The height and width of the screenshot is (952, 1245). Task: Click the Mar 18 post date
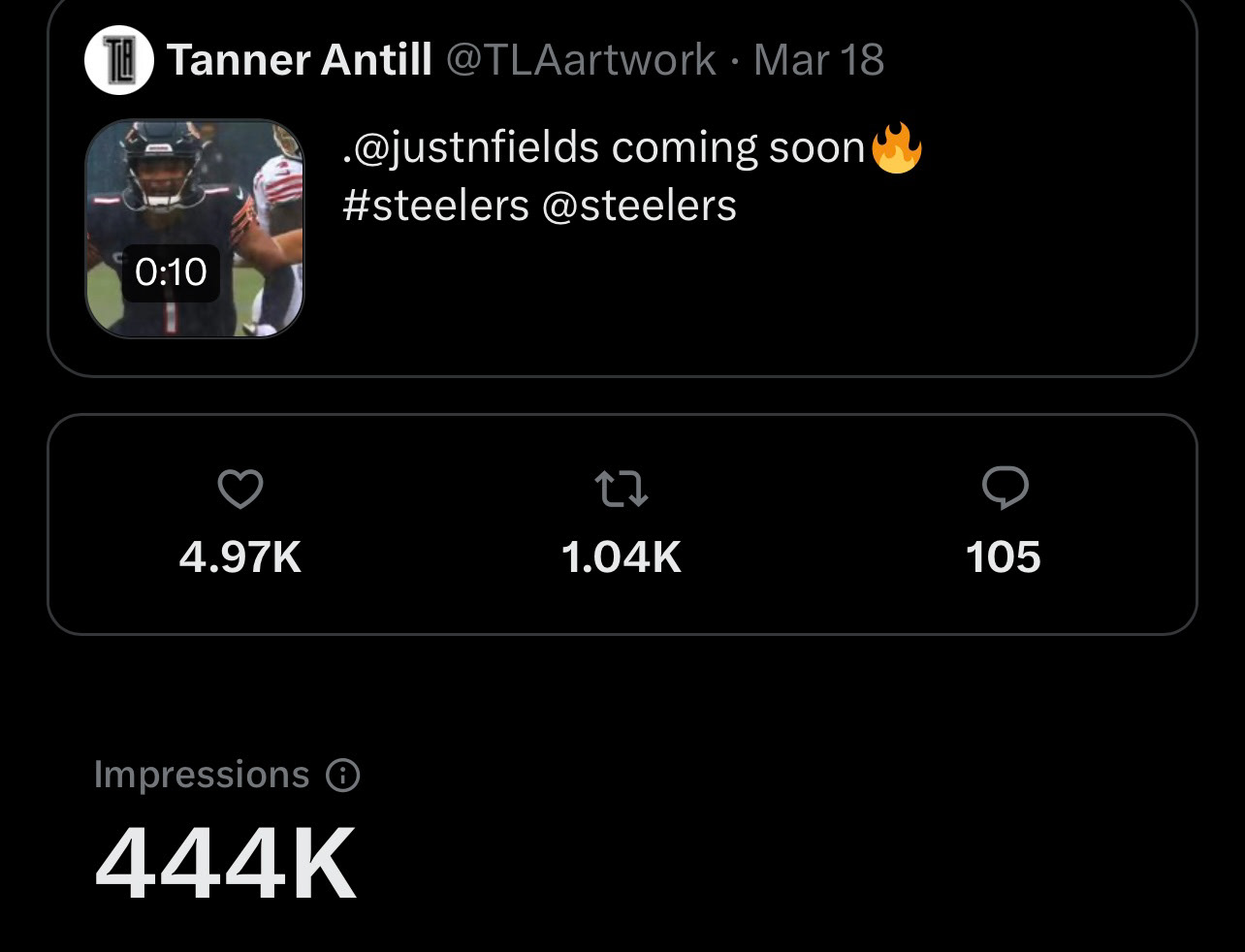point(818,60)
